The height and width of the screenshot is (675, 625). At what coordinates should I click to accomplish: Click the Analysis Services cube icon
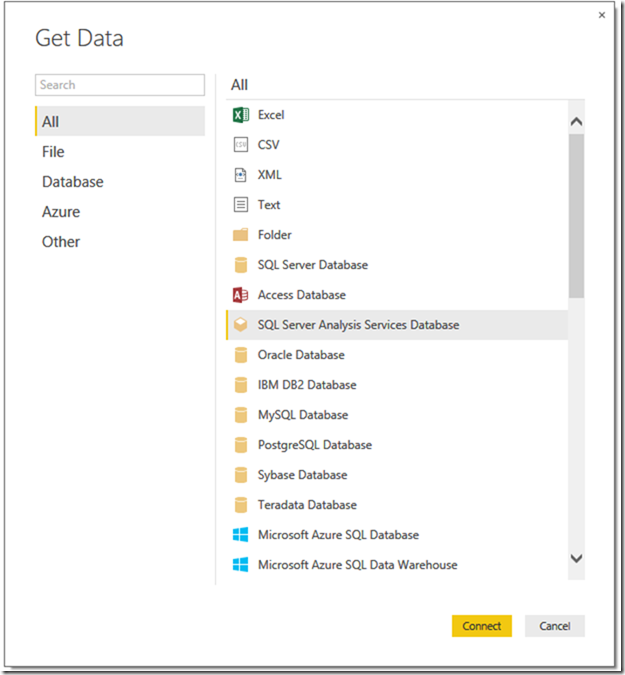241,325
